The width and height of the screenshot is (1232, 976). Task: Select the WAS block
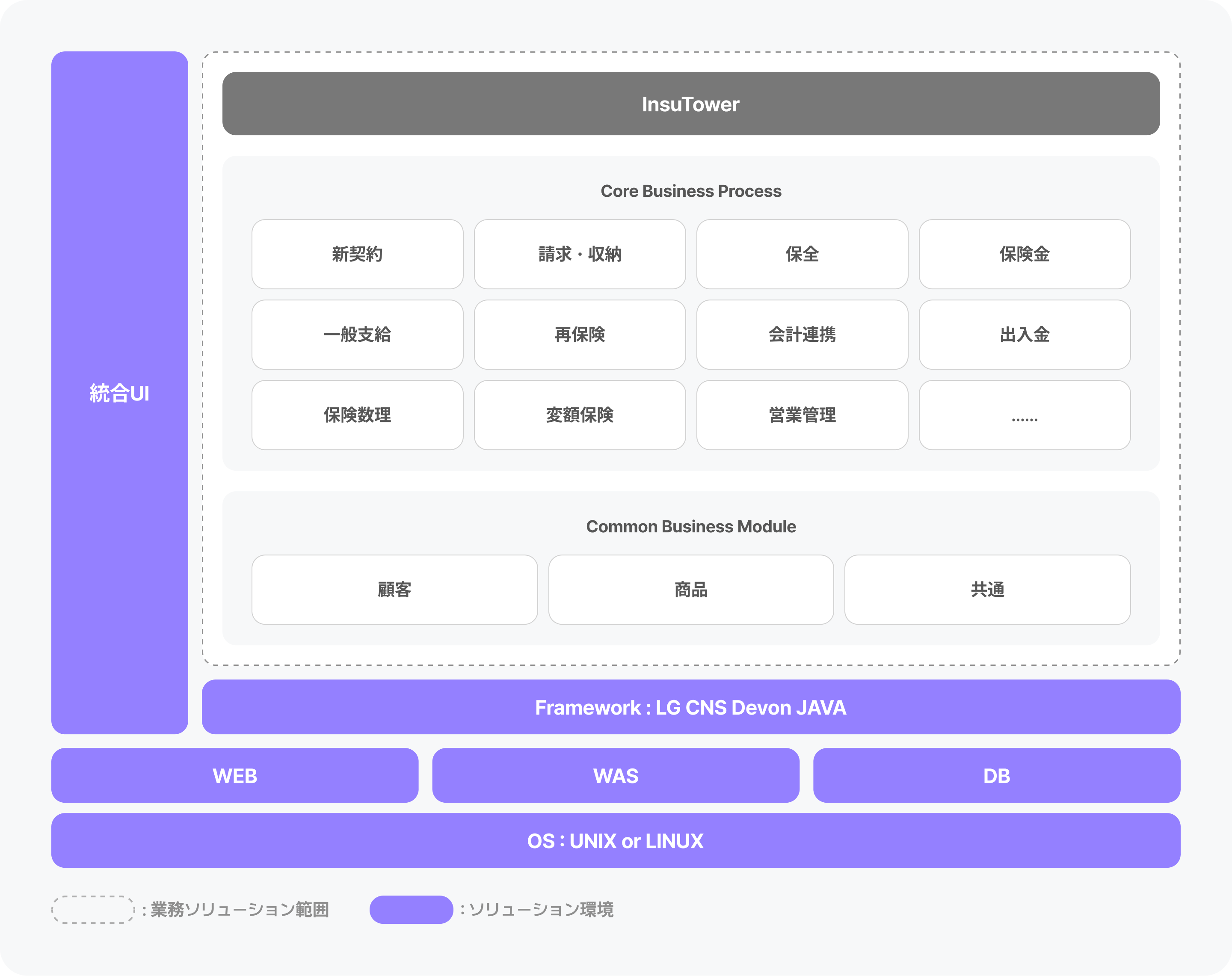click(x=615, y=776)
